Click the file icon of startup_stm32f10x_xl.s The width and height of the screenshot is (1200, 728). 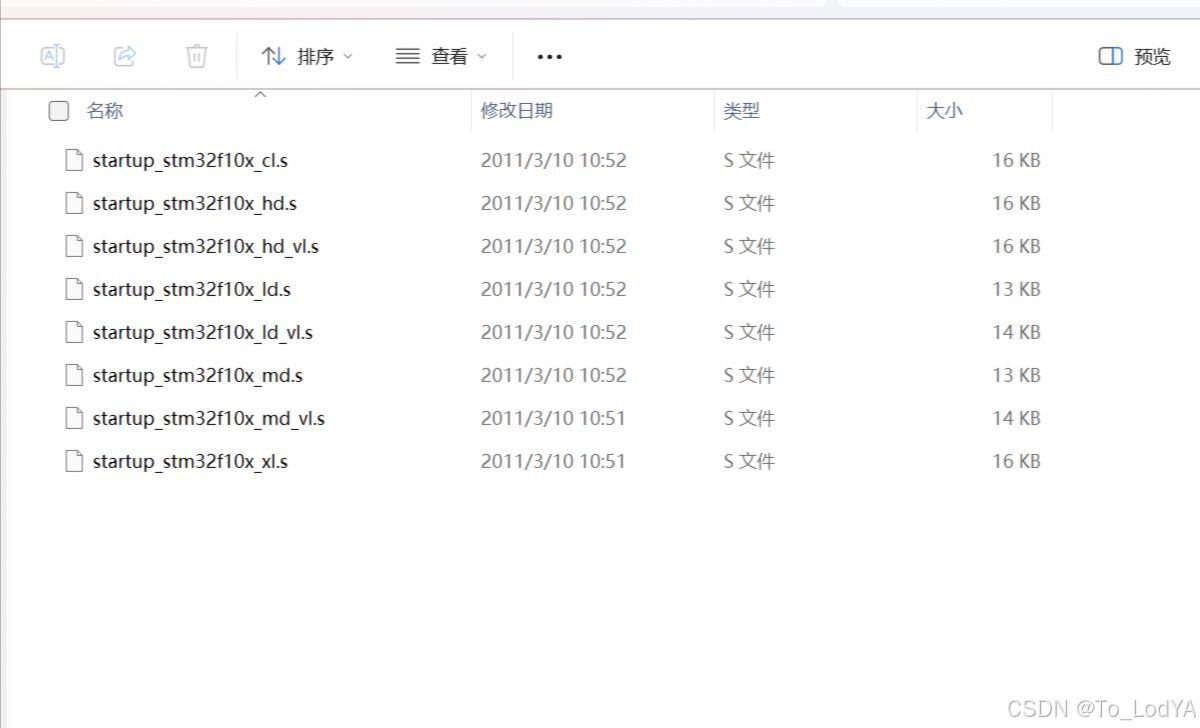[74, 461]
